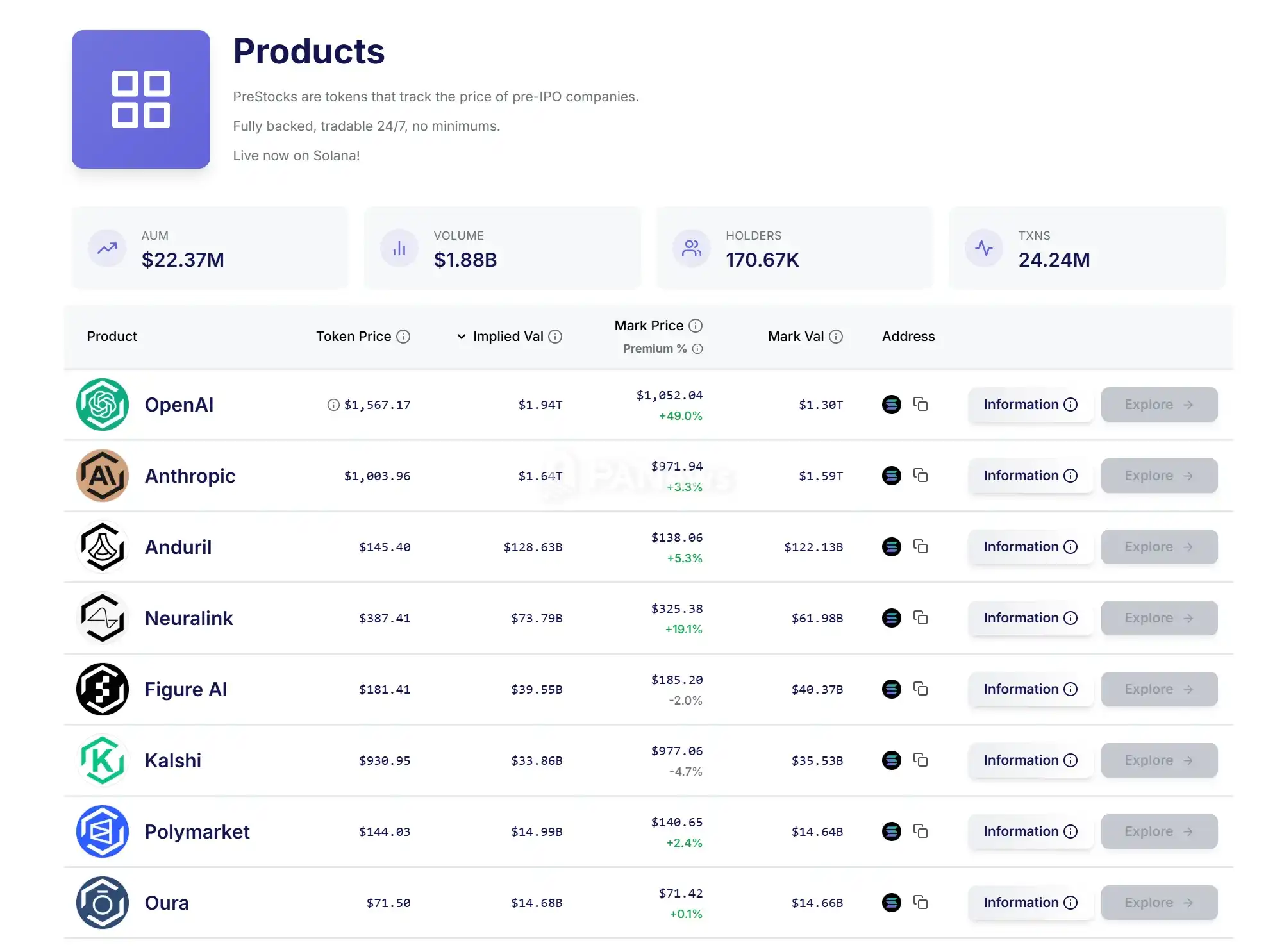Copy the OpenAI token address
The height and width of the screenshot is (952, 1275).
tap(921, 404)
